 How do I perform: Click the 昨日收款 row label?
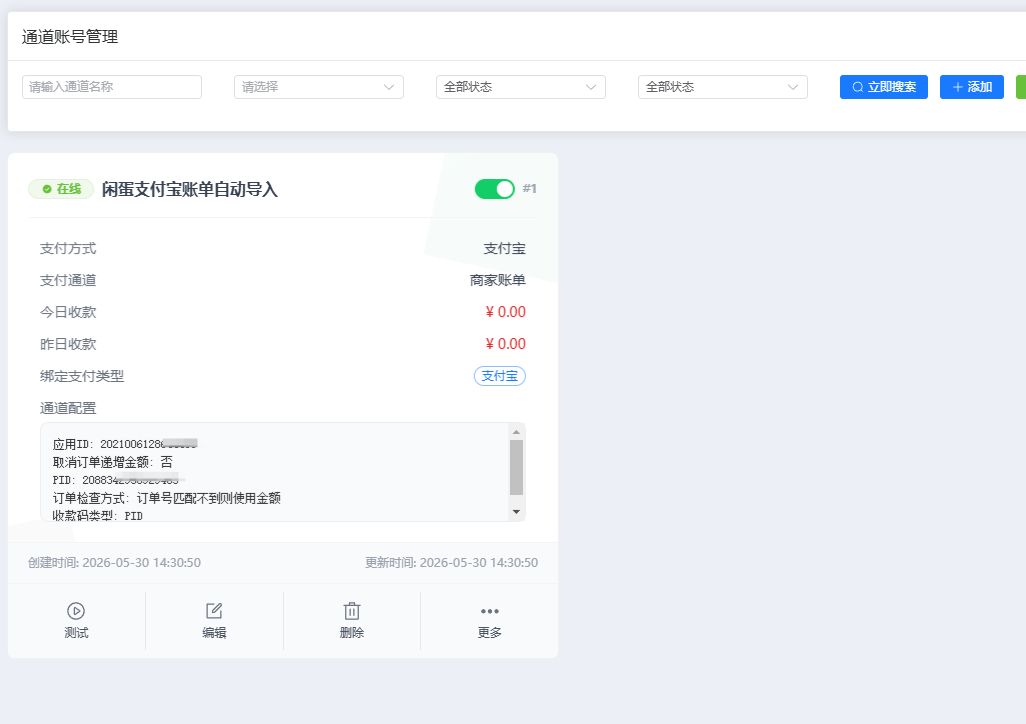68,344
